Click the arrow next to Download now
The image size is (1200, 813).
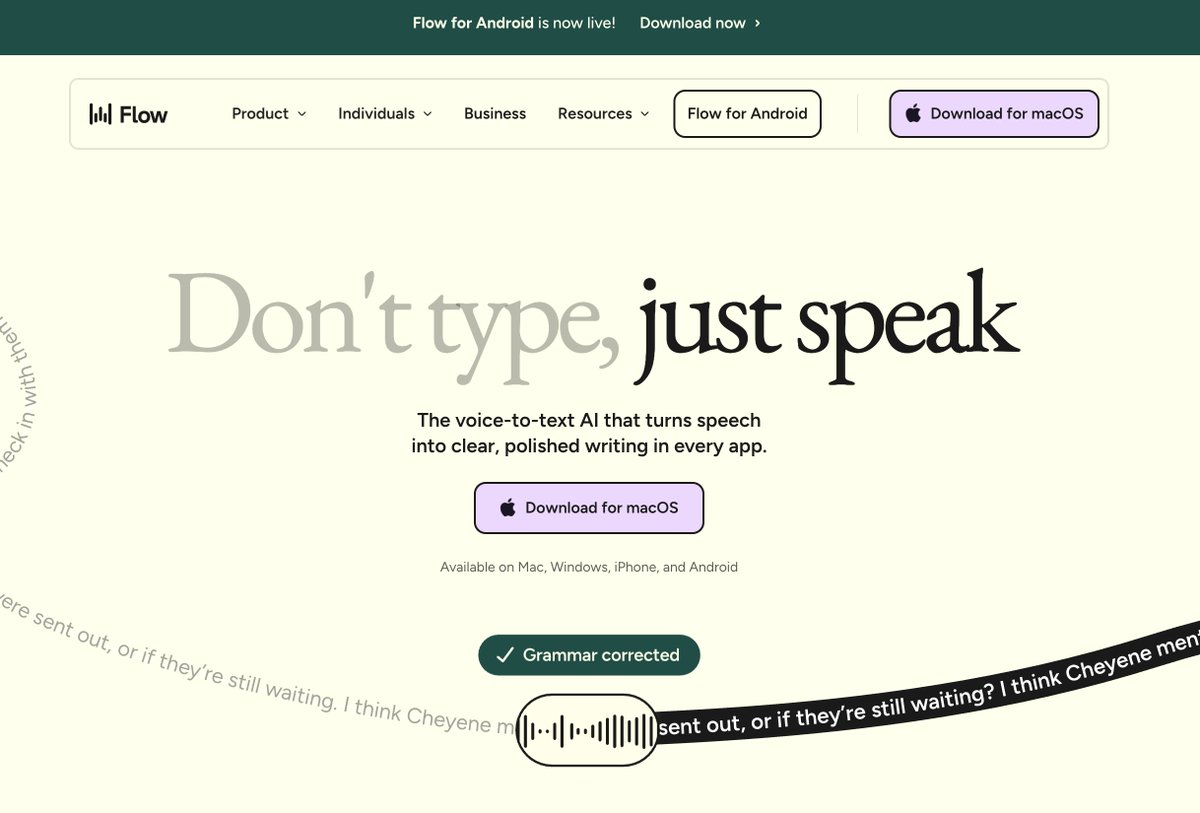tap(758, 23)
